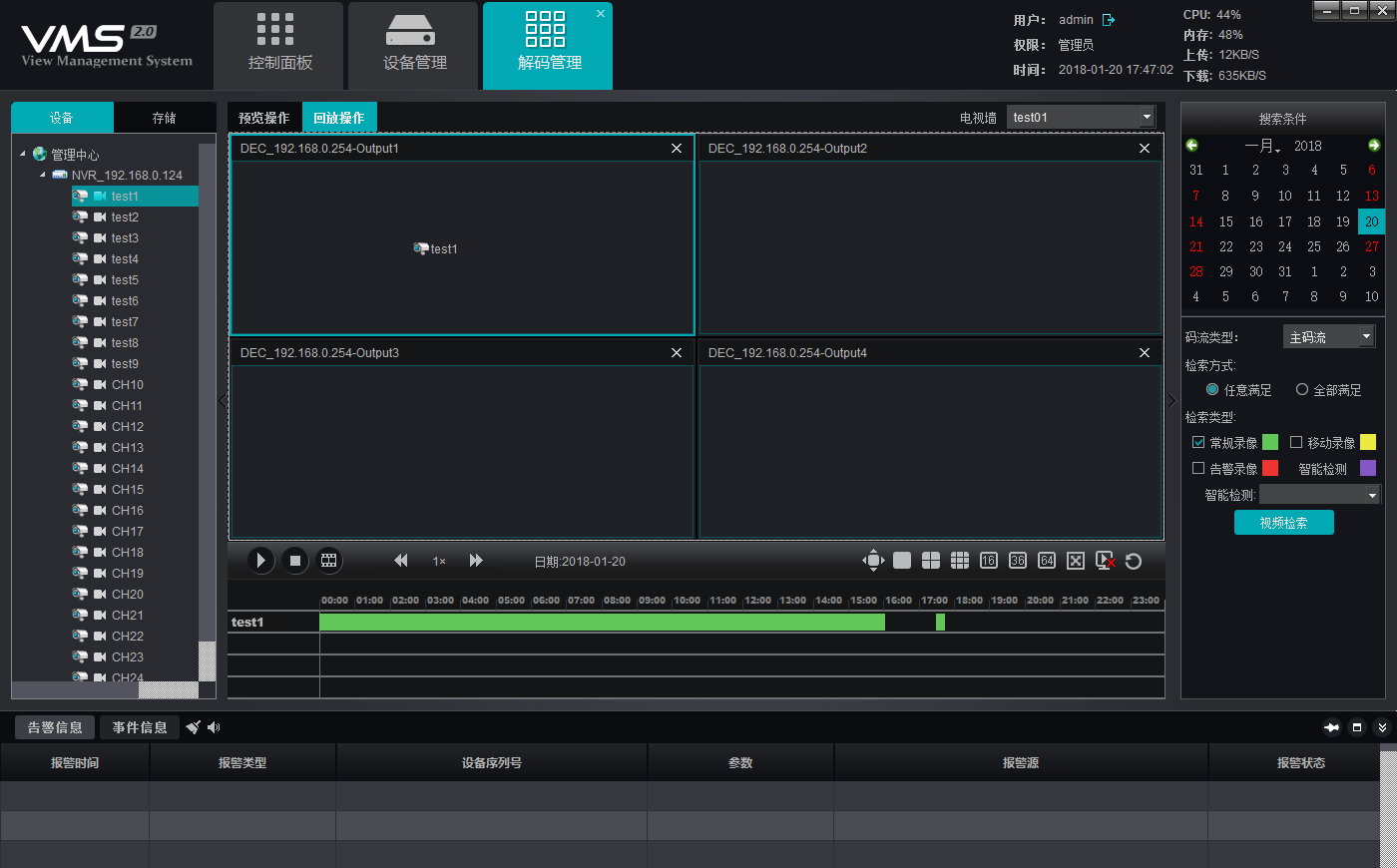Viewport: 1397px width, 868px height.
Task: Click the refresh circular arrow icon
Action: pyautogui.click(x=1134, y=561)
